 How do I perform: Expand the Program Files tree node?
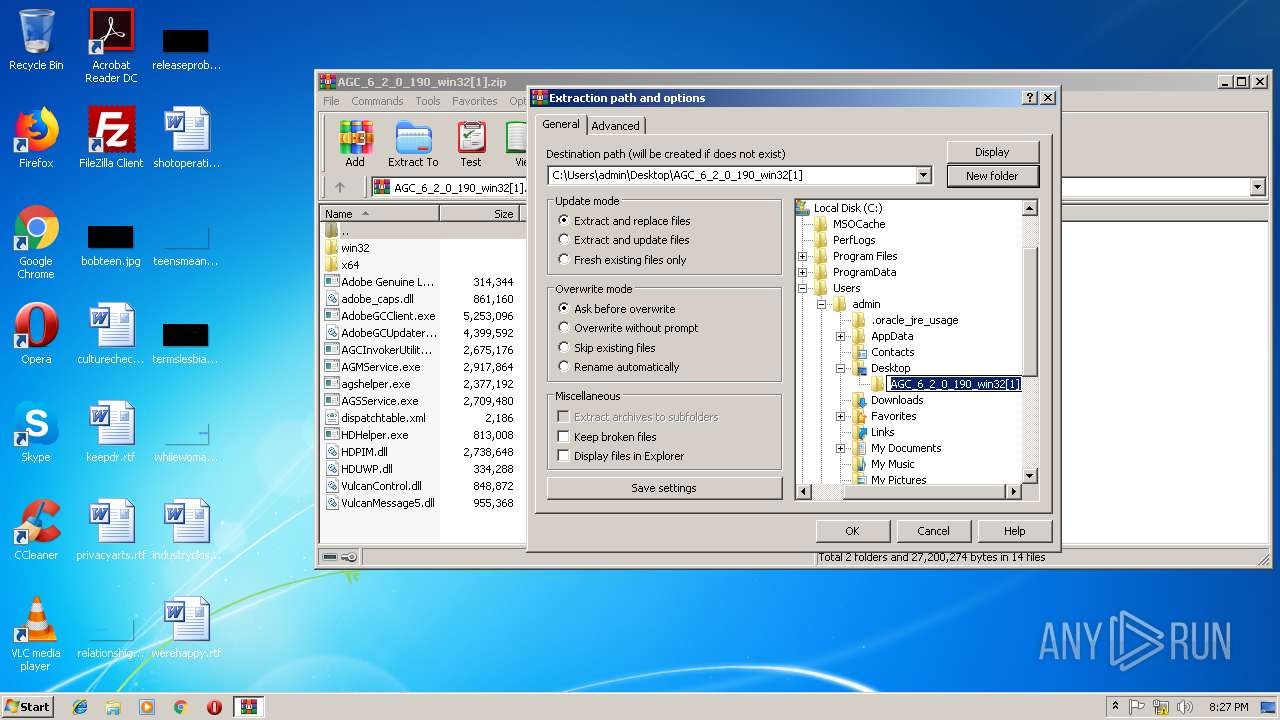803,256
